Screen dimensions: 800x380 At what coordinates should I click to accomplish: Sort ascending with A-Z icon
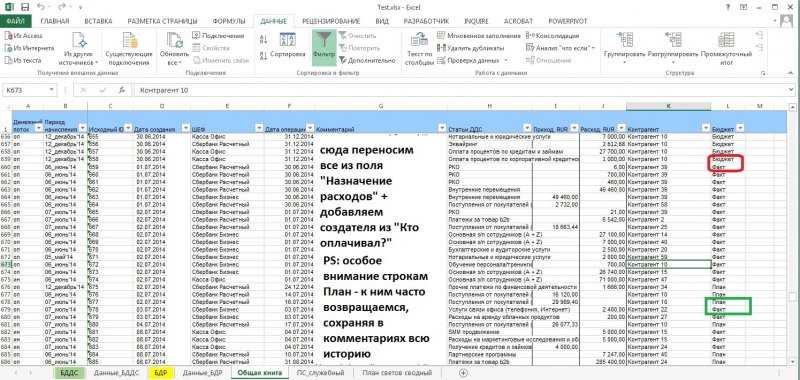point(264,39)
